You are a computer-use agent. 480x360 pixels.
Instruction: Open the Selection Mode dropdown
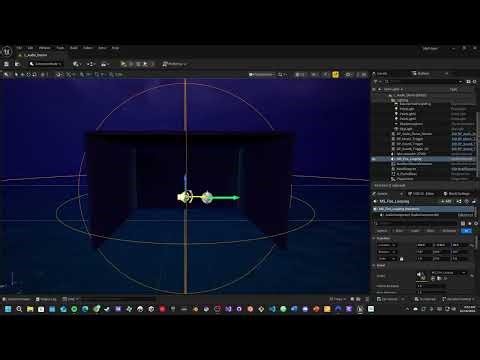(x=46, y=64)
